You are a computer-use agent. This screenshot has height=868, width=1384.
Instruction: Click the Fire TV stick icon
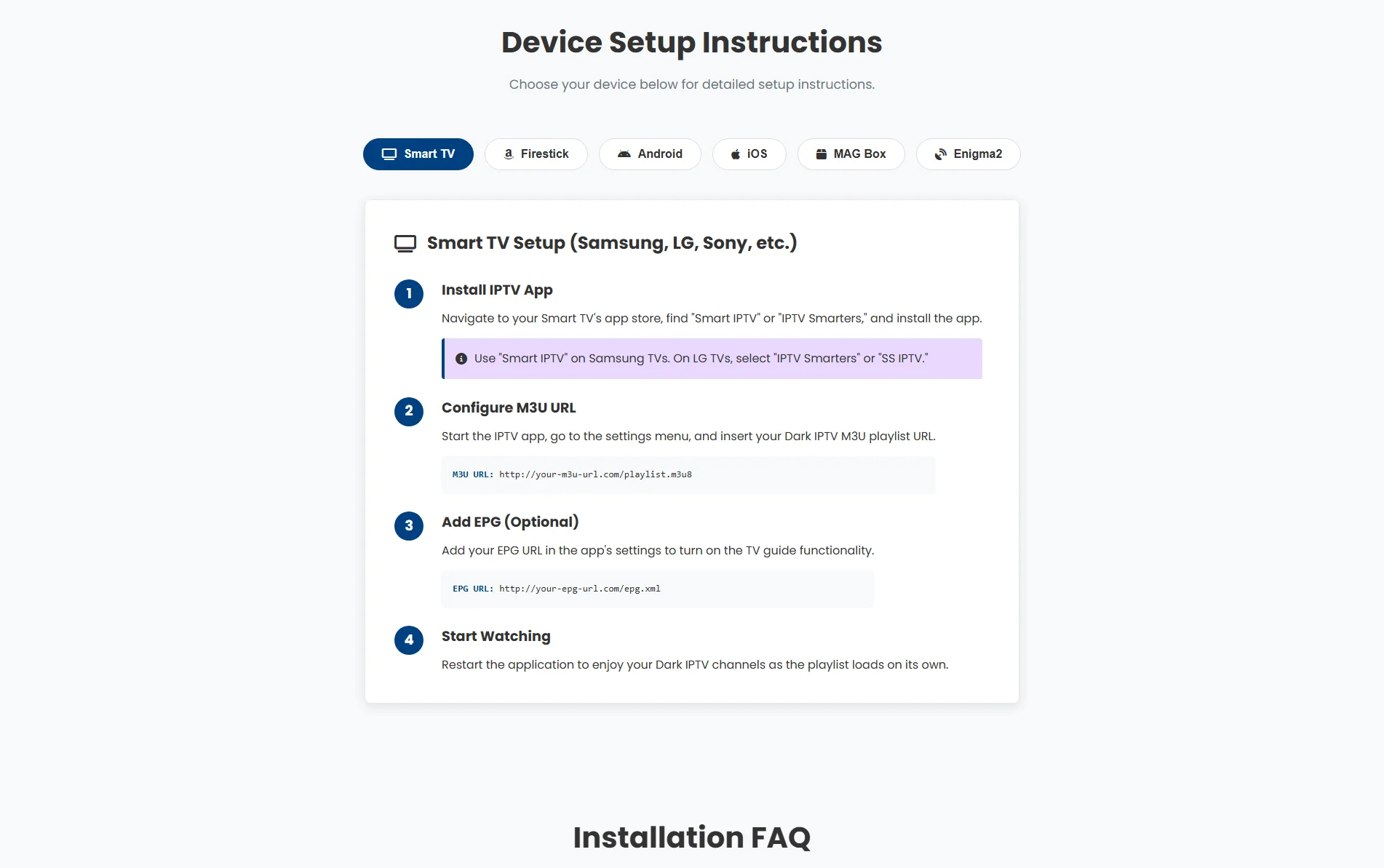(x=508, y=154)
